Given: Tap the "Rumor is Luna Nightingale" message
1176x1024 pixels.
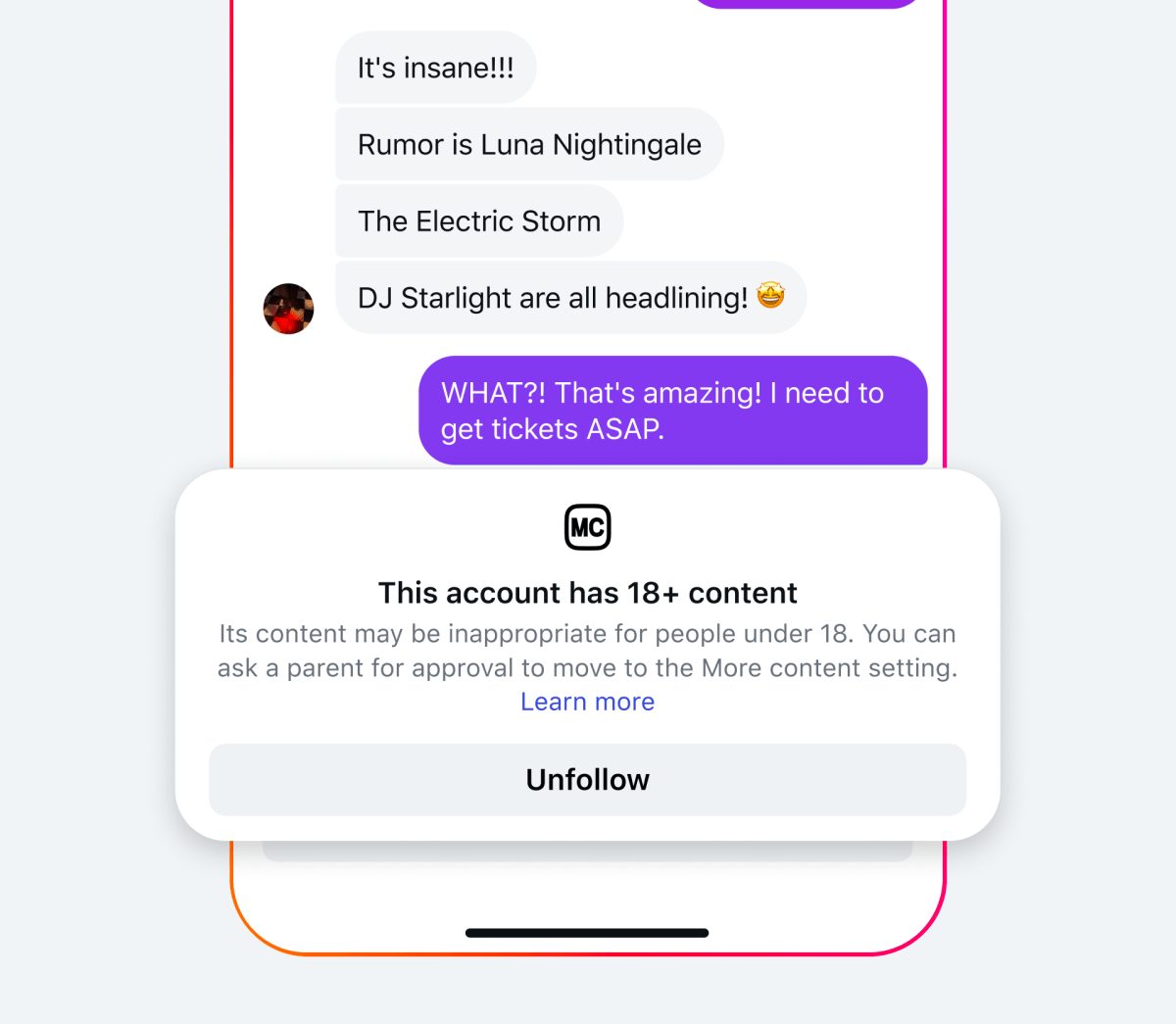Looking at the screenshot, I should tap(529, 144).
